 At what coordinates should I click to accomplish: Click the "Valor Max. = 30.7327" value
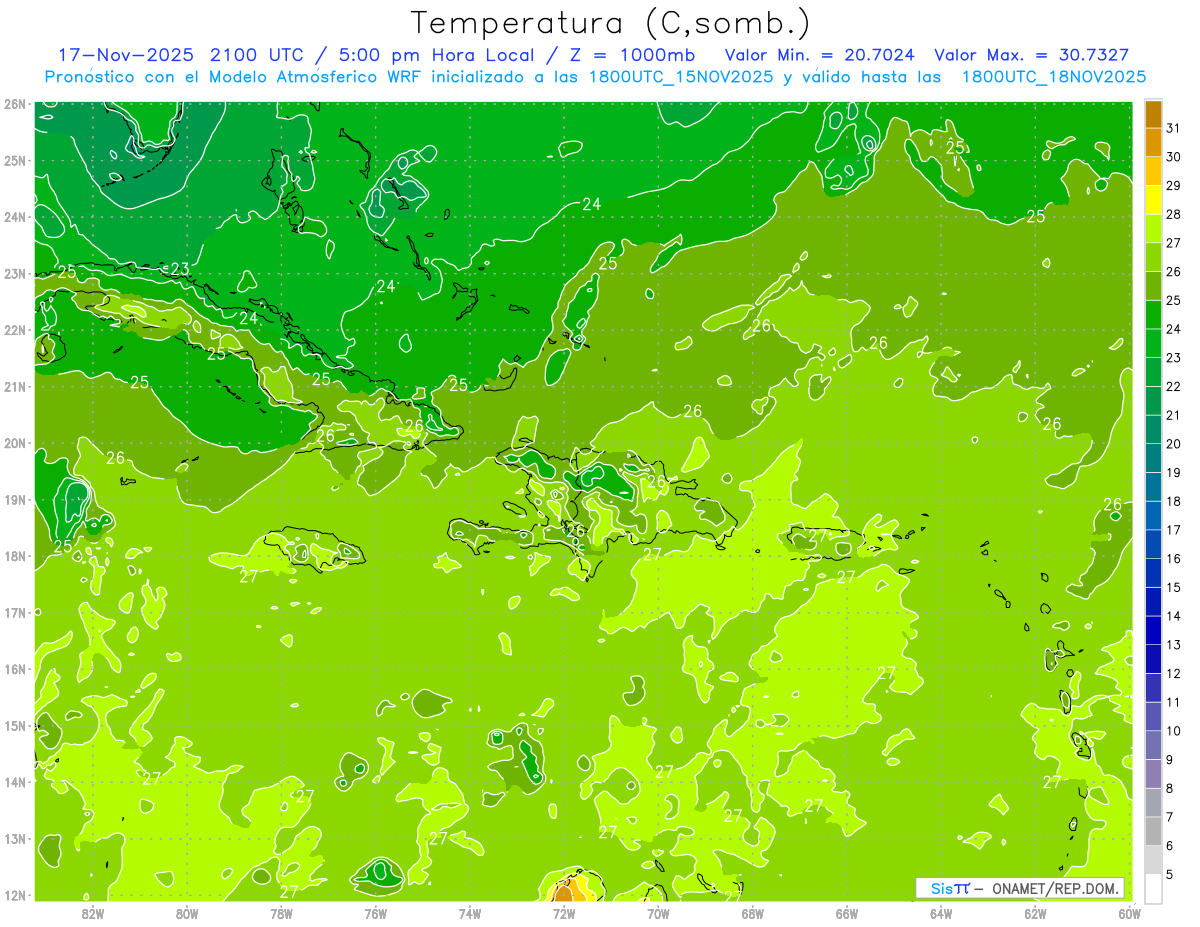click(1032, 55)
